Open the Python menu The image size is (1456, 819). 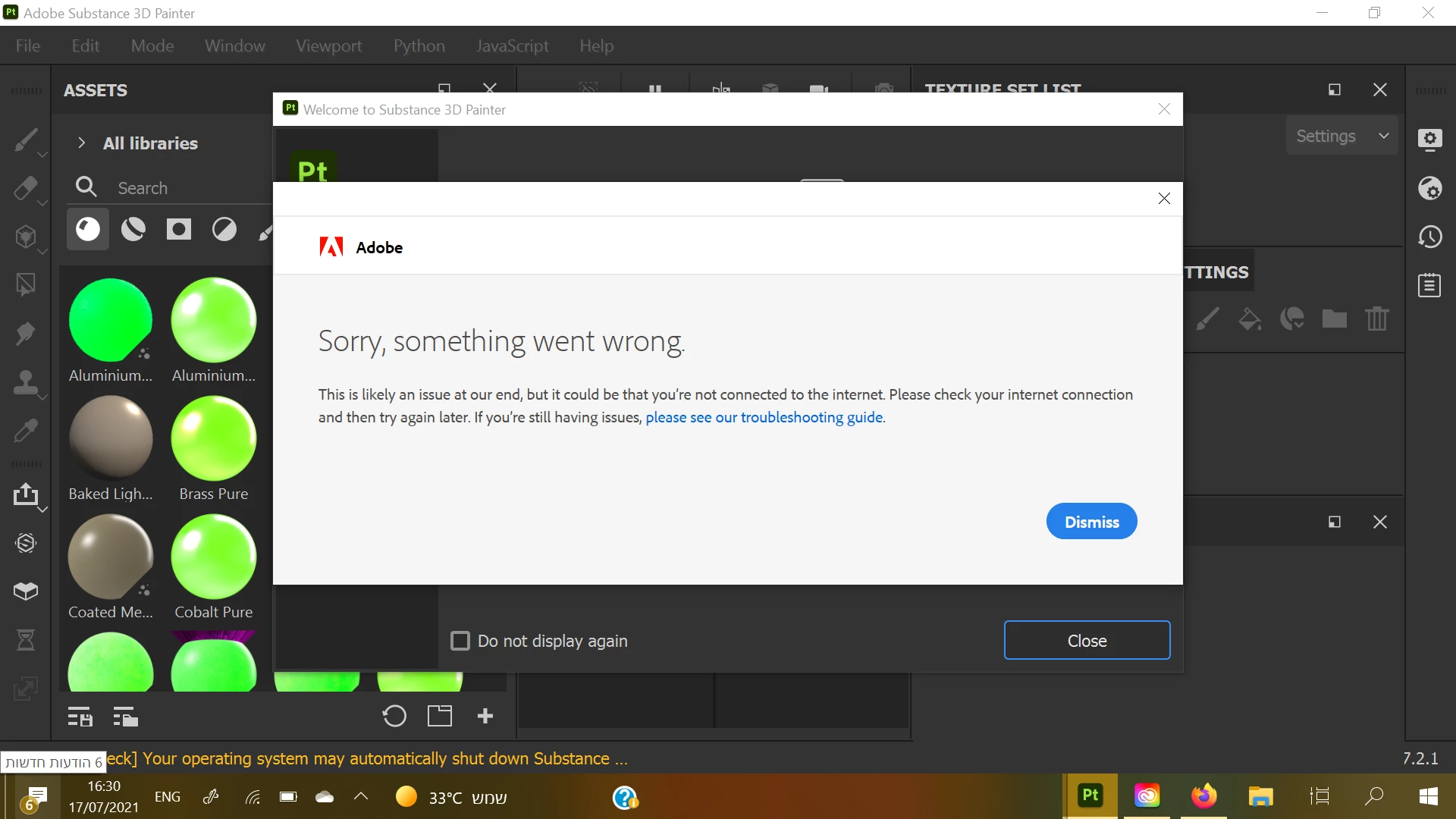[419, 45]
